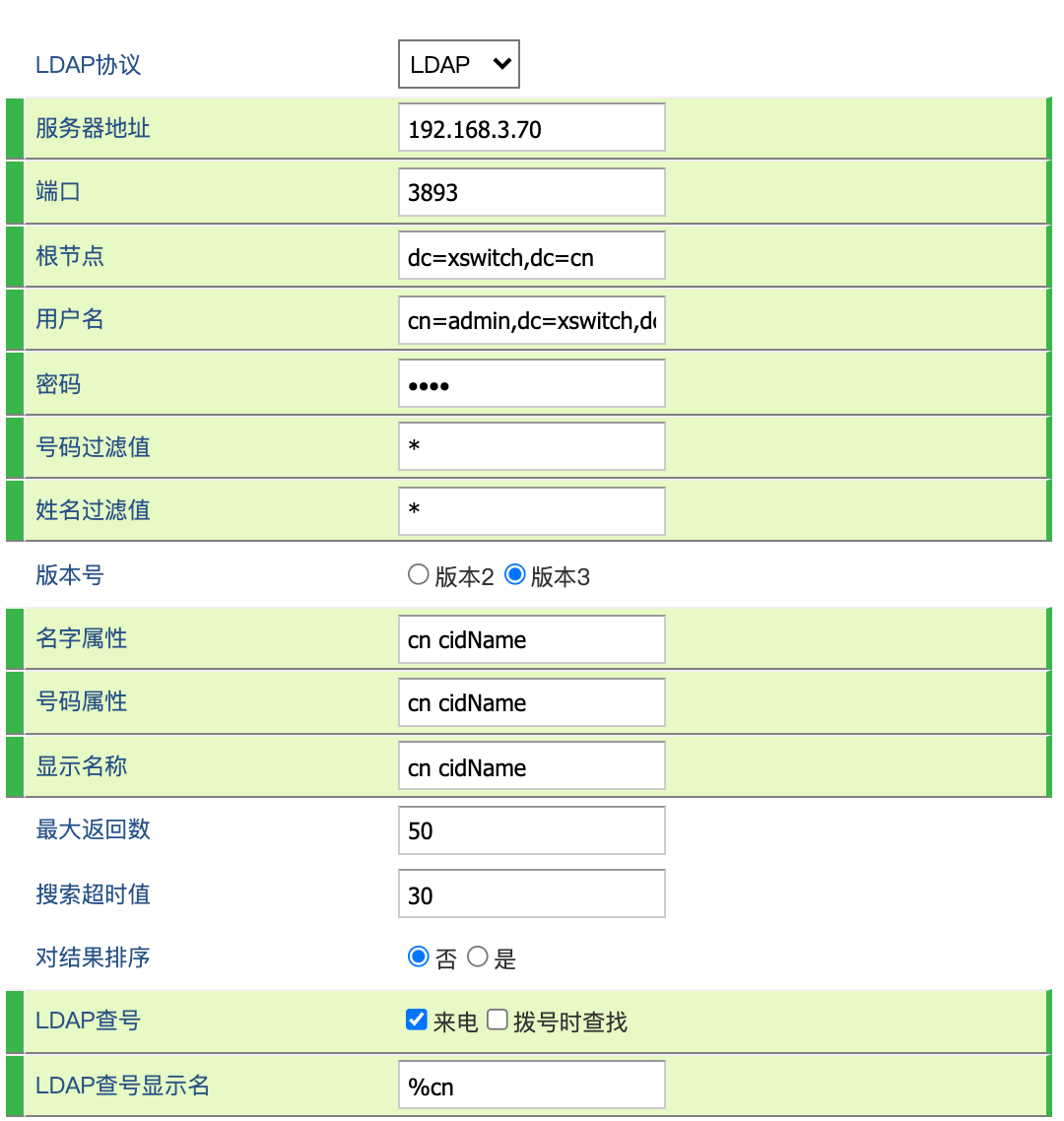Click the LDAP查号显示名 label
The width and height of the screenshot is (1064, 1121).
tap(123, 1085)
